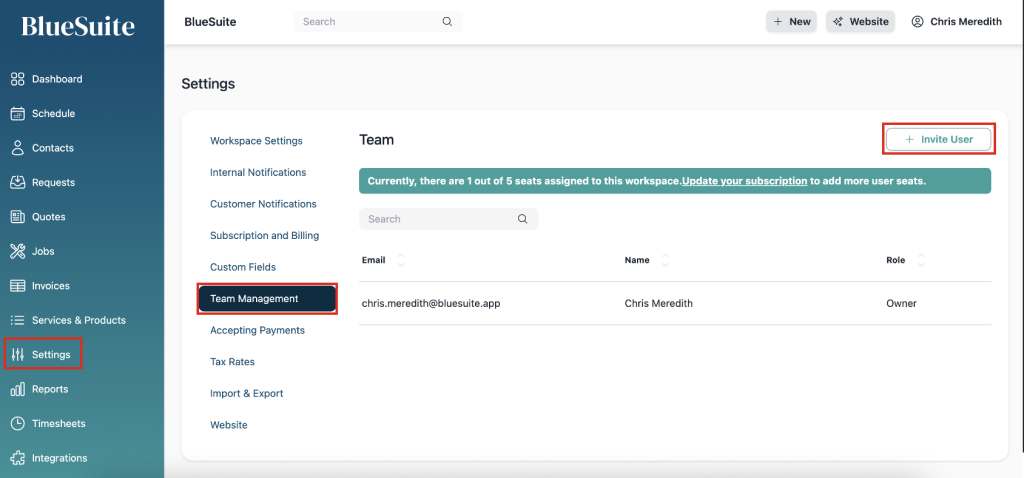Image resolution: width=1024 pixels, height=478 pixels.
Task: Click the Services & Products list icon
Action: pyautogui.click(x=18, y=321)
